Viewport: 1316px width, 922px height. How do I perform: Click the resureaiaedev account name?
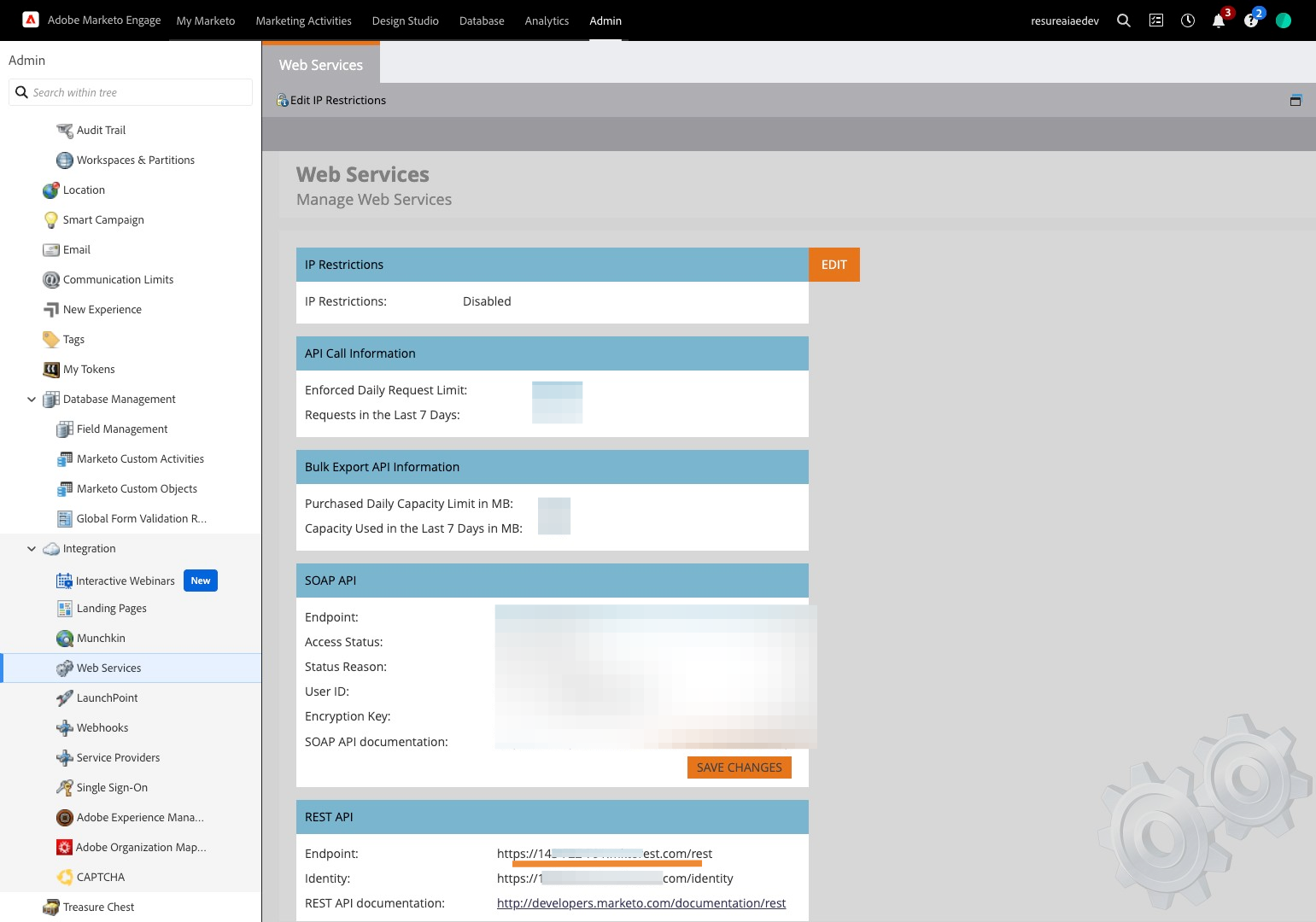[1065, 20]
